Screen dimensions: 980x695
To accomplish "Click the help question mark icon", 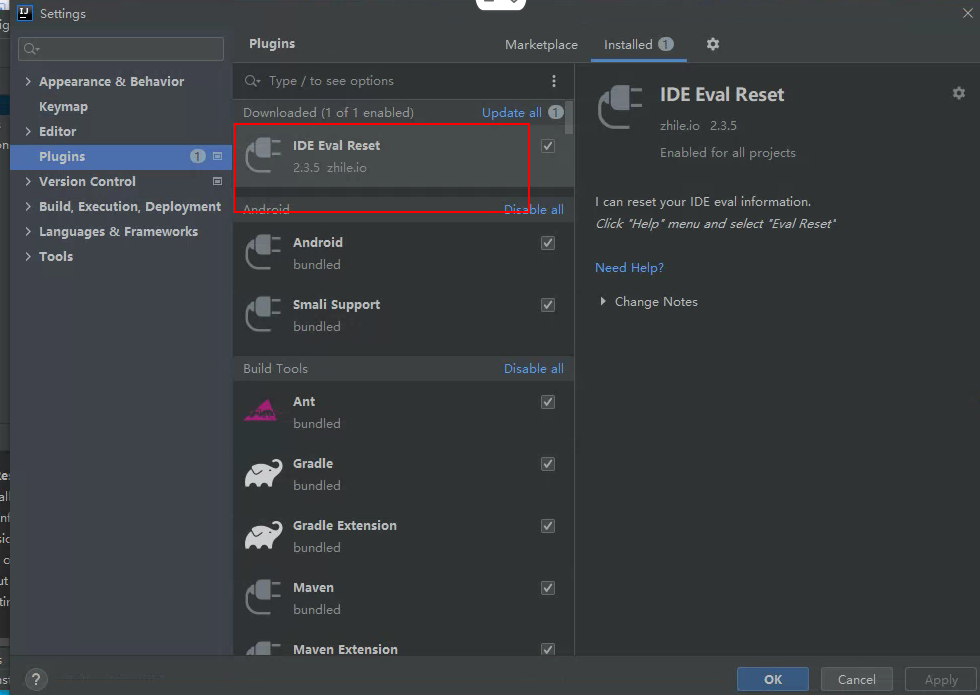I will tap(35, 679).
